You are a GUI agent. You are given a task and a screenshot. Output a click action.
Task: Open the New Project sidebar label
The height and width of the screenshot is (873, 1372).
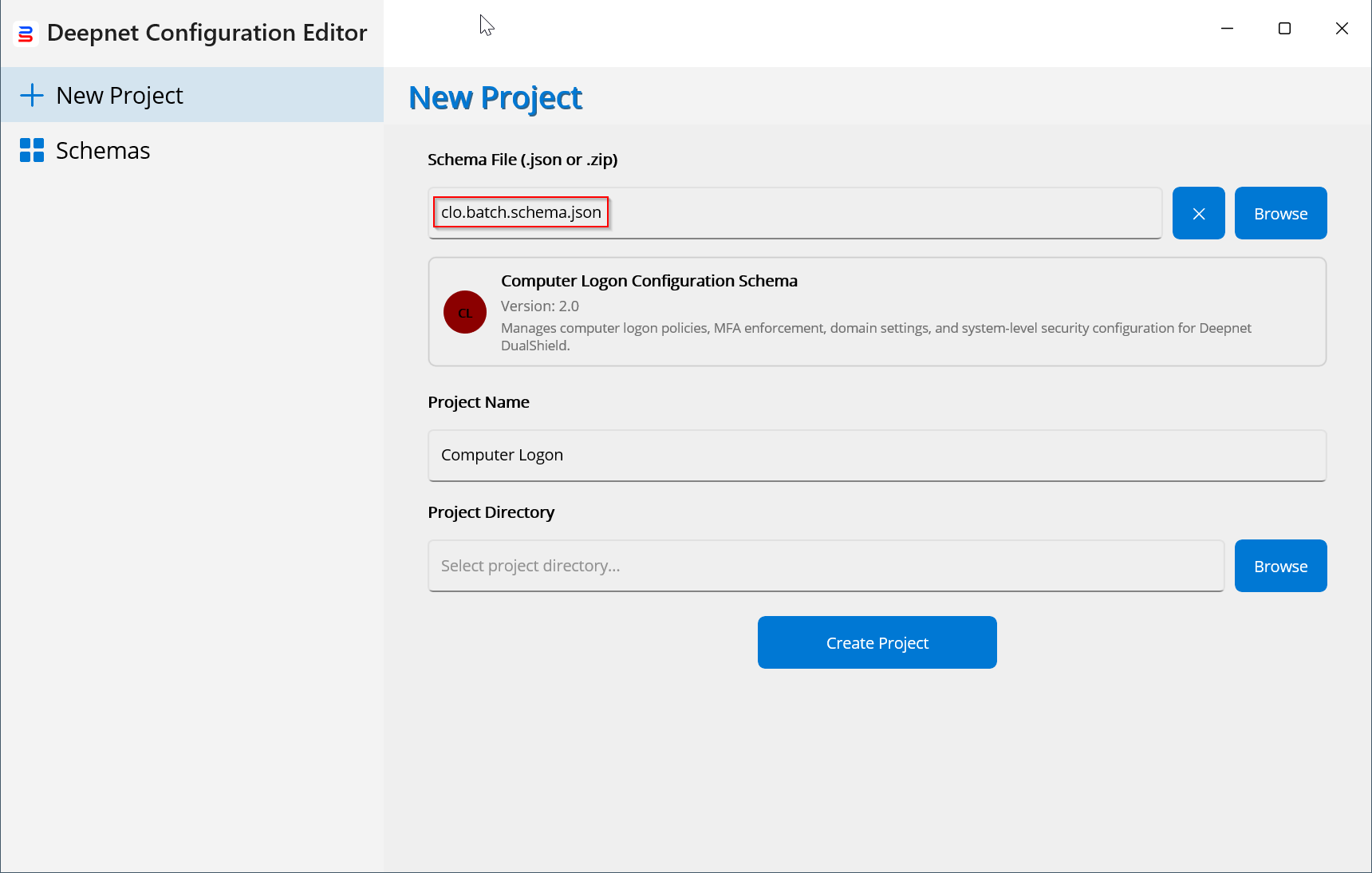pos(120,96)
